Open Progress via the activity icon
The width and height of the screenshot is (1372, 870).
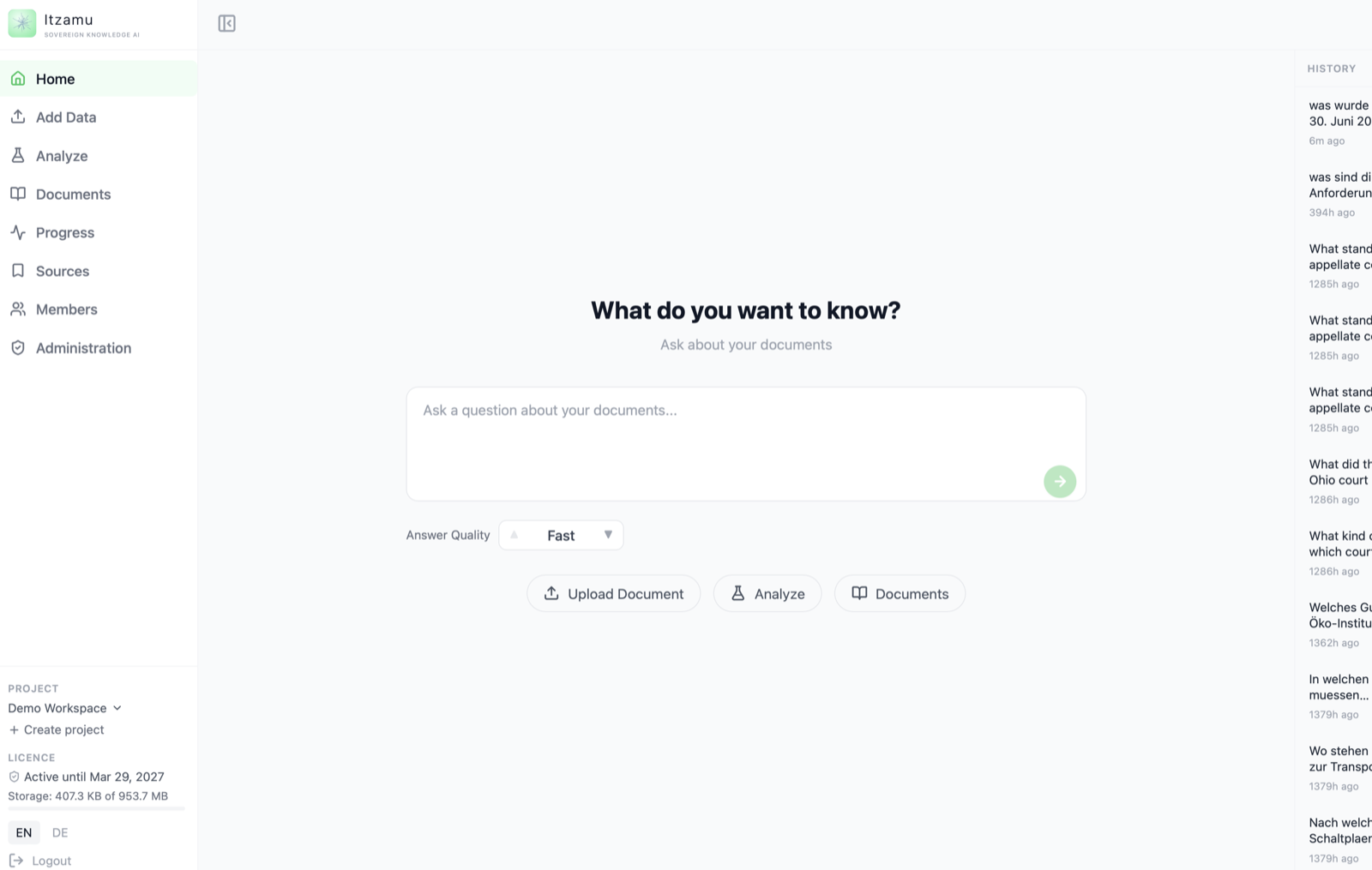coord(18,232)
